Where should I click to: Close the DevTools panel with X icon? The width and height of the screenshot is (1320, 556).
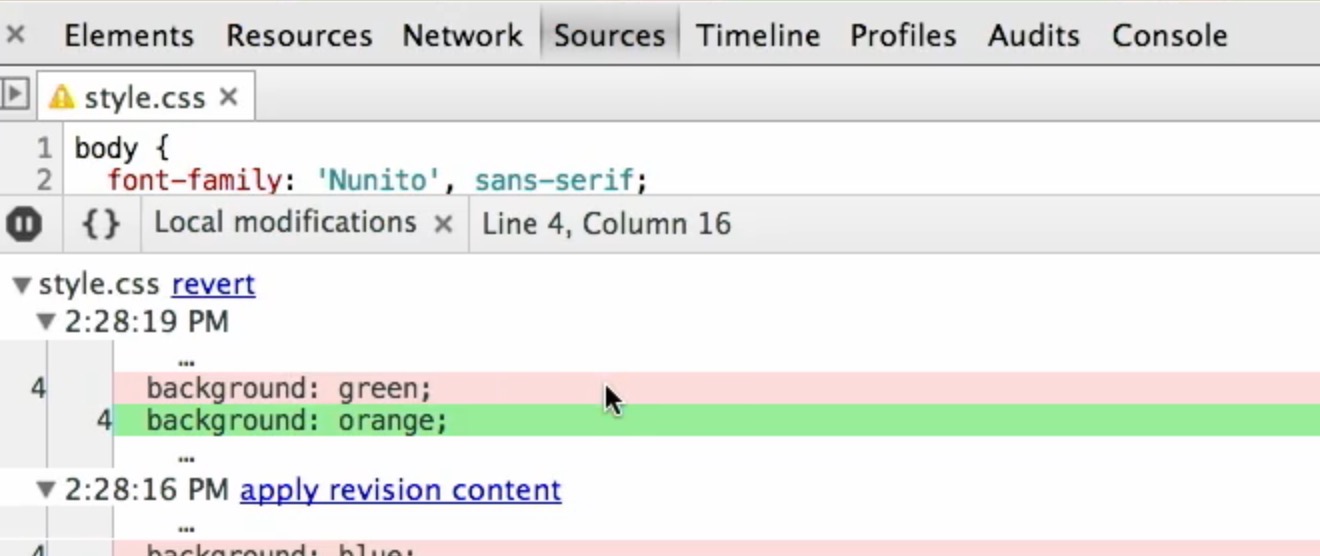15,35
